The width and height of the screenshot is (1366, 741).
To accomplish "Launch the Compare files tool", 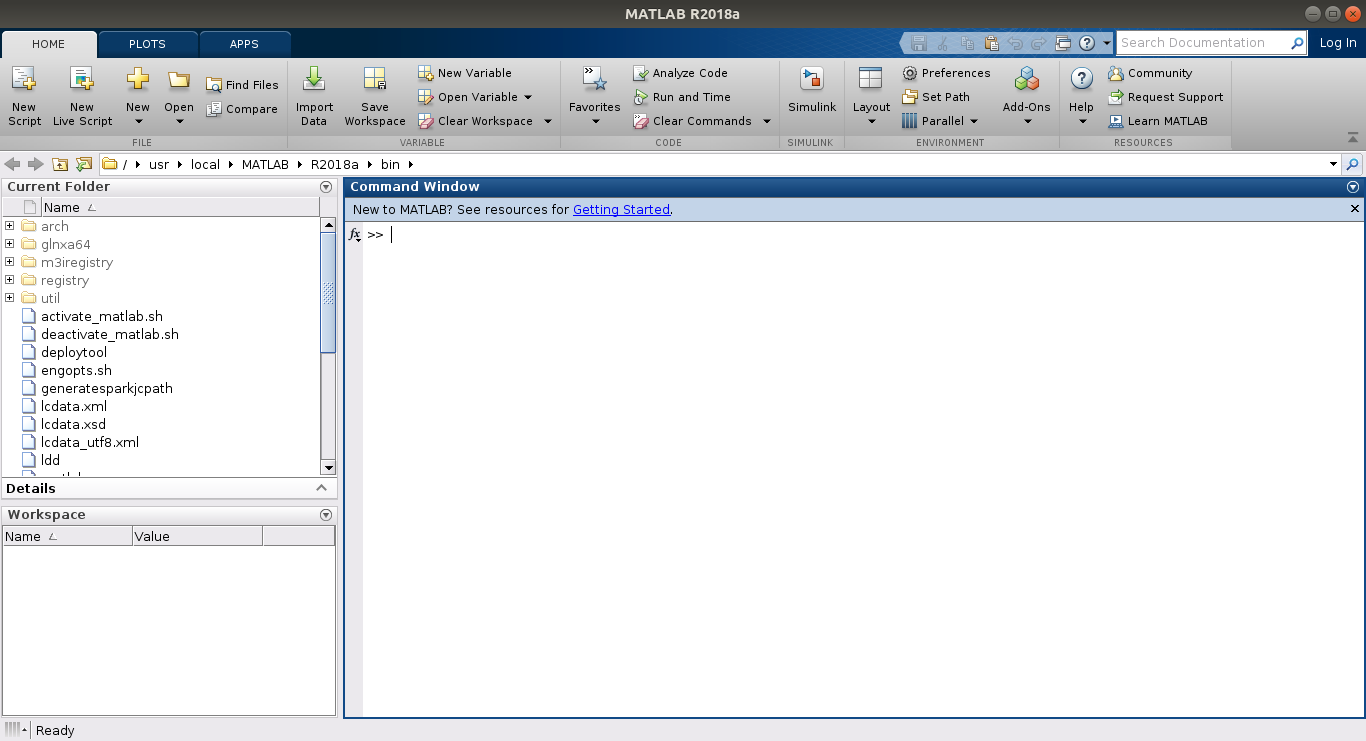I will 242,109.
